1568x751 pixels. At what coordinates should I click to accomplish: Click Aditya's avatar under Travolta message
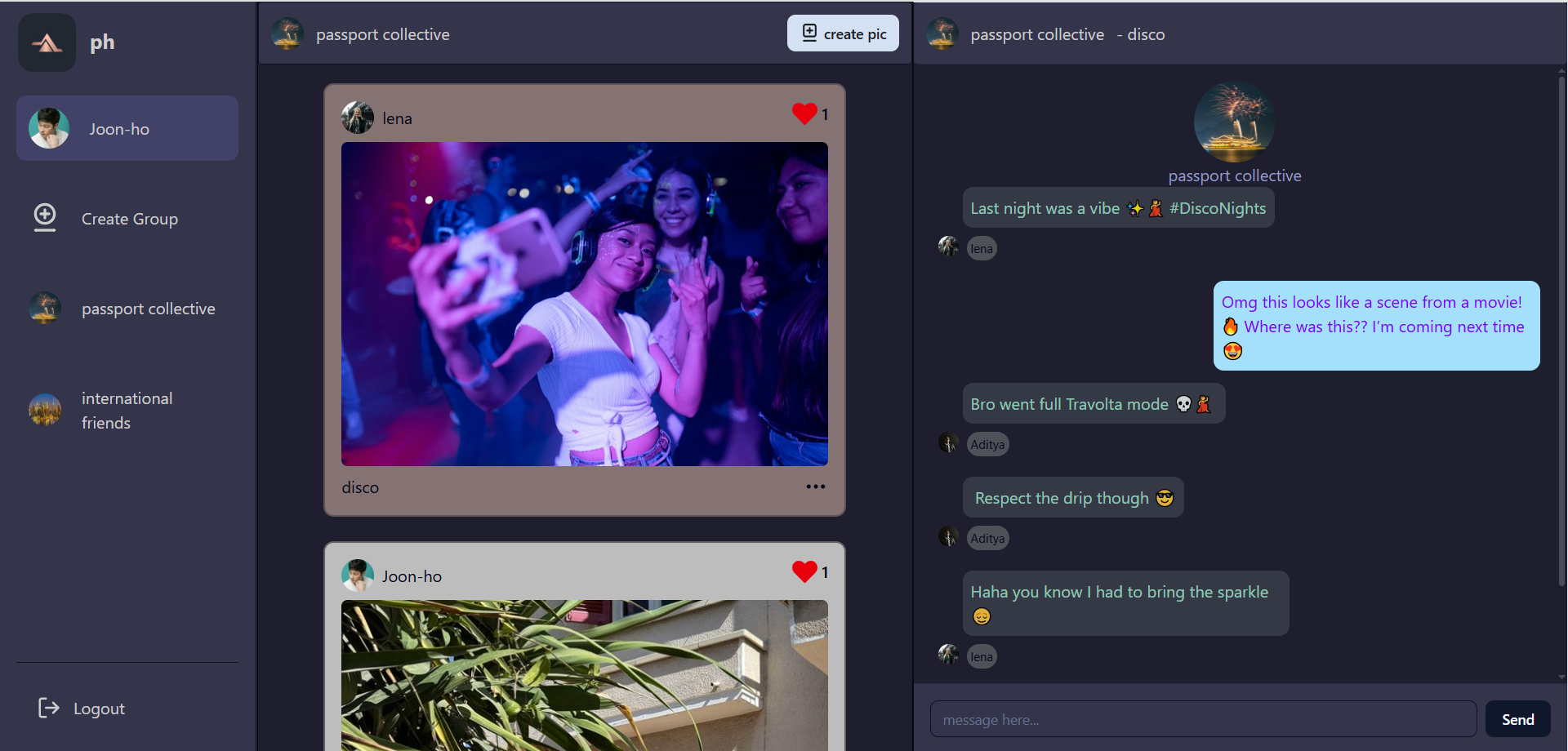click(948, 442)
